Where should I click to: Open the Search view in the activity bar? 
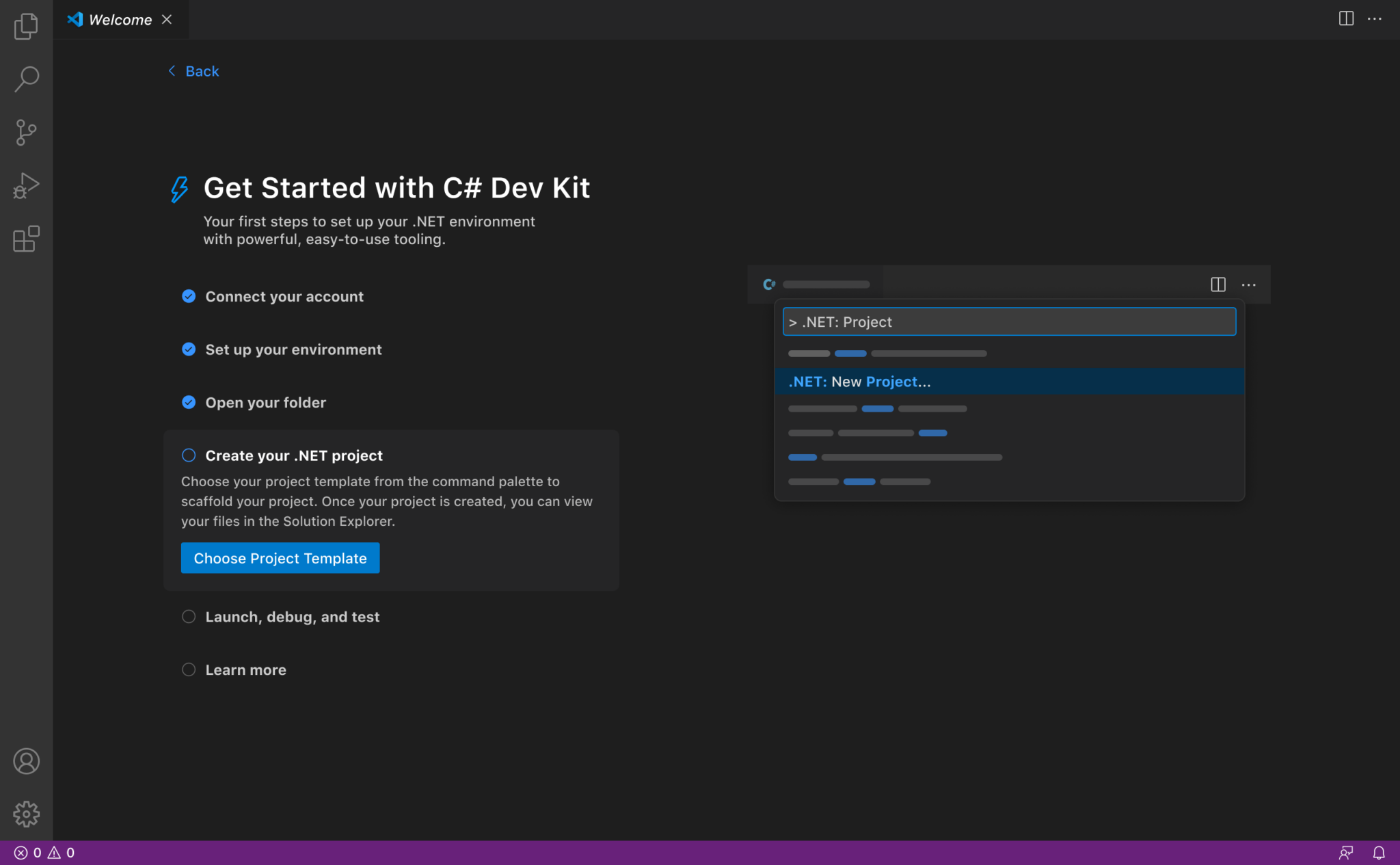[26, 79]
